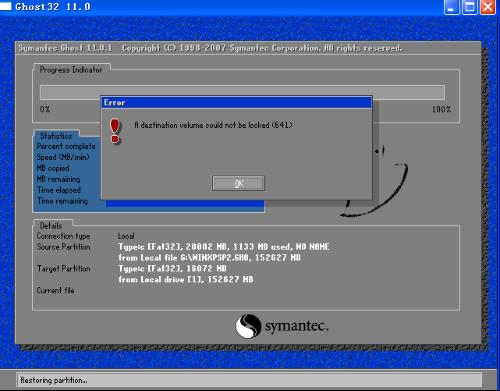The height and width of the screenshot is (391, 500).
Task: Click the Time remaining statistics label
Action: point(62,201)
